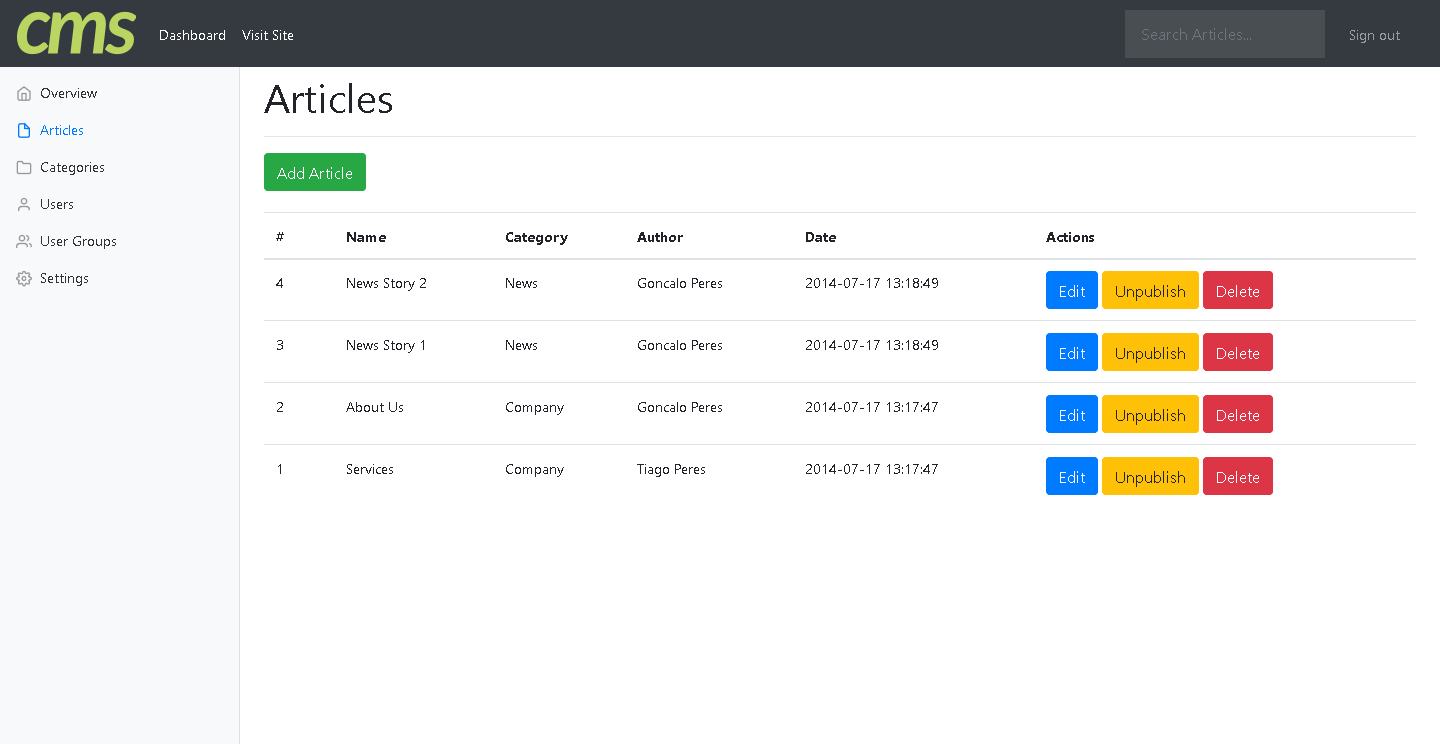Edit the News Story 2 article
This screenshot has height=744, width=1440.
(x=1071, y=291)
